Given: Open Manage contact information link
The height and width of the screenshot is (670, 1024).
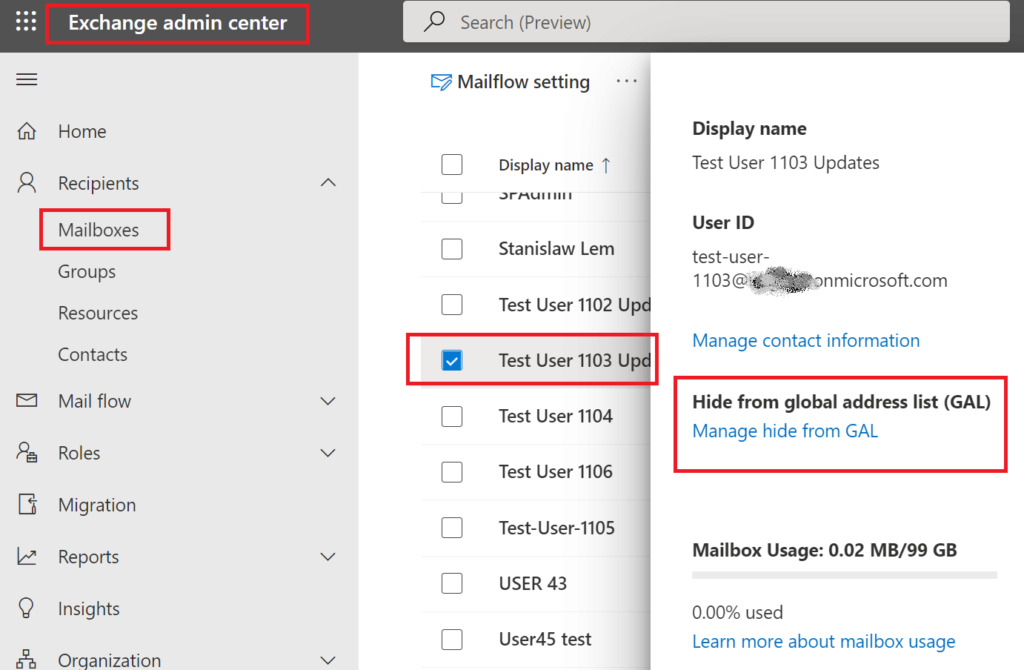Looking at the screenshot, I should 806,340.
